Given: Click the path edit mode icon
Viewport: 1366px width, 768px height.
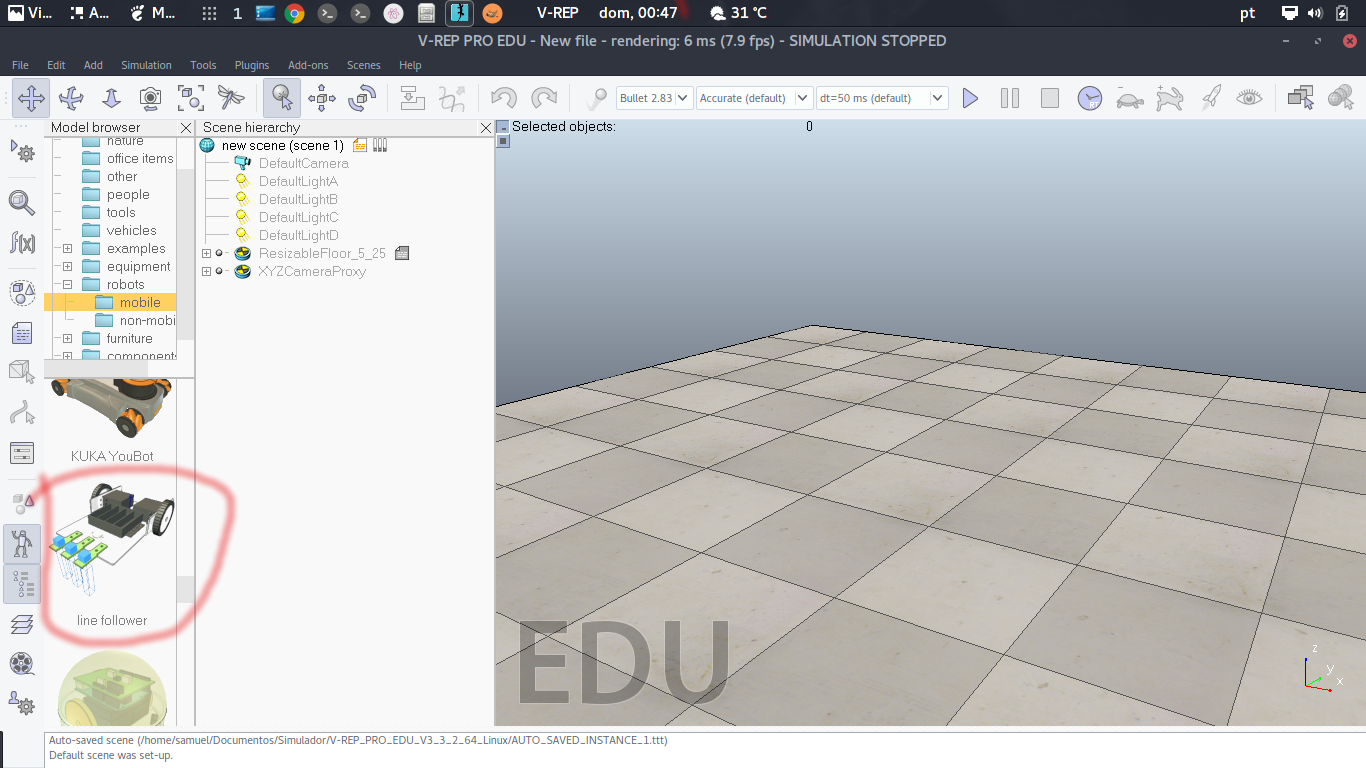Looking at the screenshot, I should click(22, 413).
